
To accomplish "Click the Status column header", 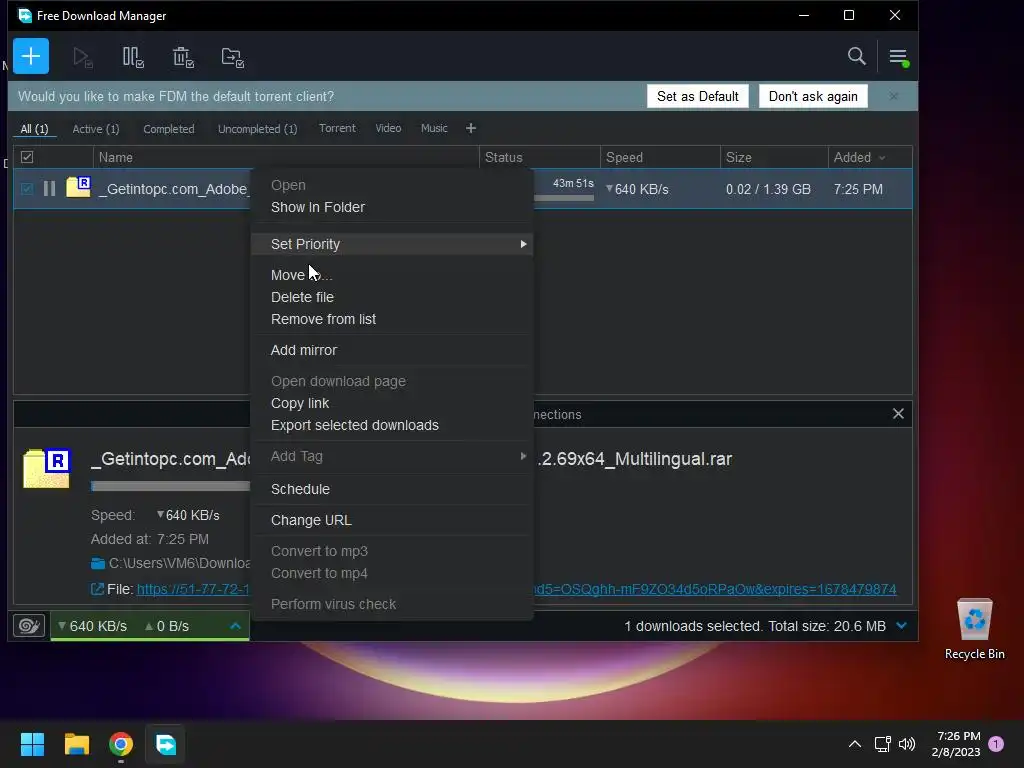I will tap(539, 157).
